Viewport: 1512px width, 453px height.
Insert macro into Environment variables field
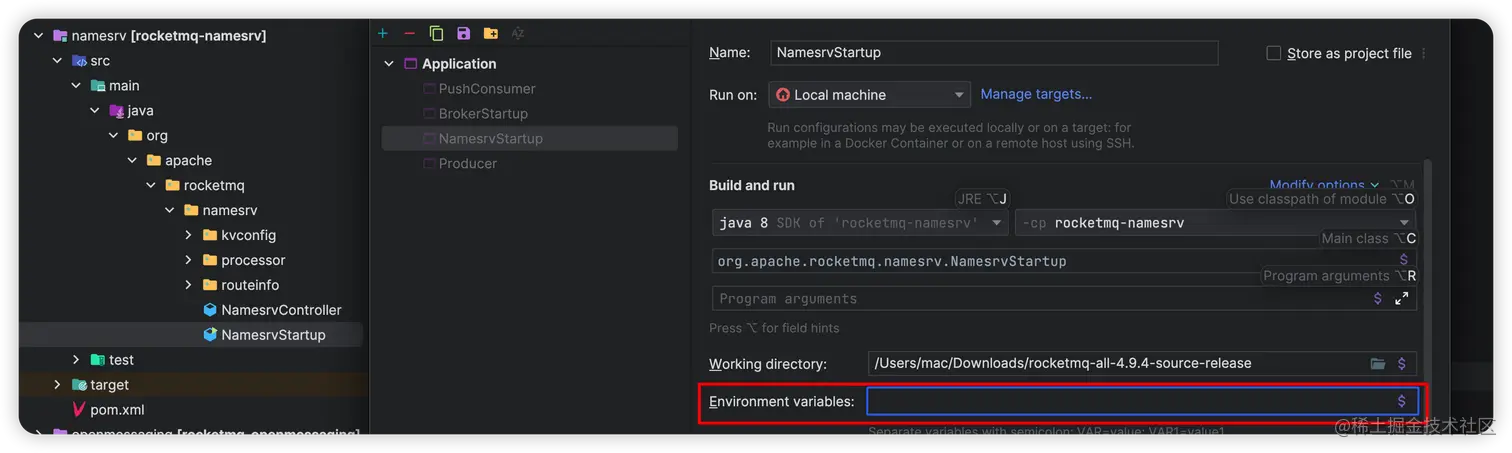pos(1401,401)
